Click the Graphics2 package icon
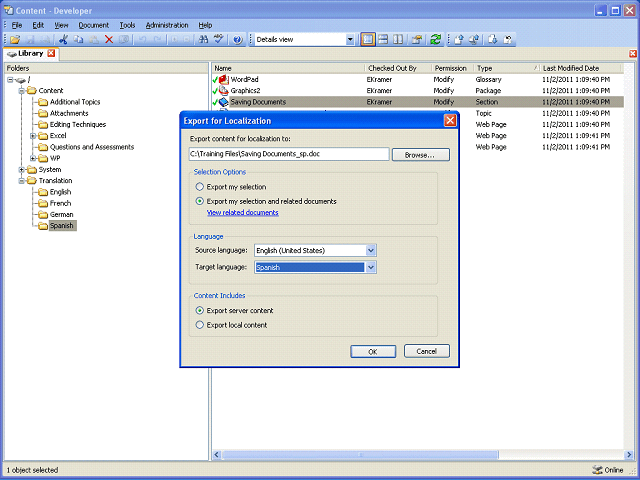The width and height of the screenshot is (640, 480). click(x=223, y=91)
